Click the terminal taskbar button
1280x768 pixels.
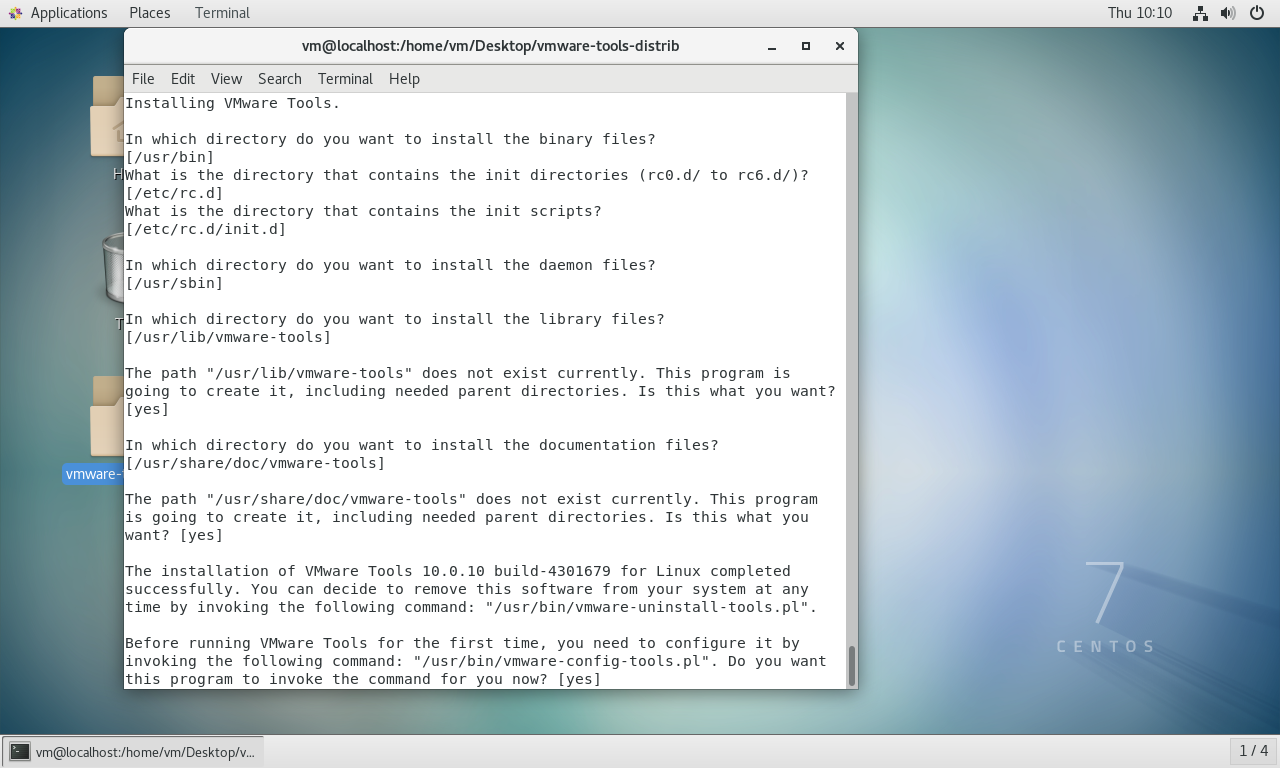pos(134,751)
